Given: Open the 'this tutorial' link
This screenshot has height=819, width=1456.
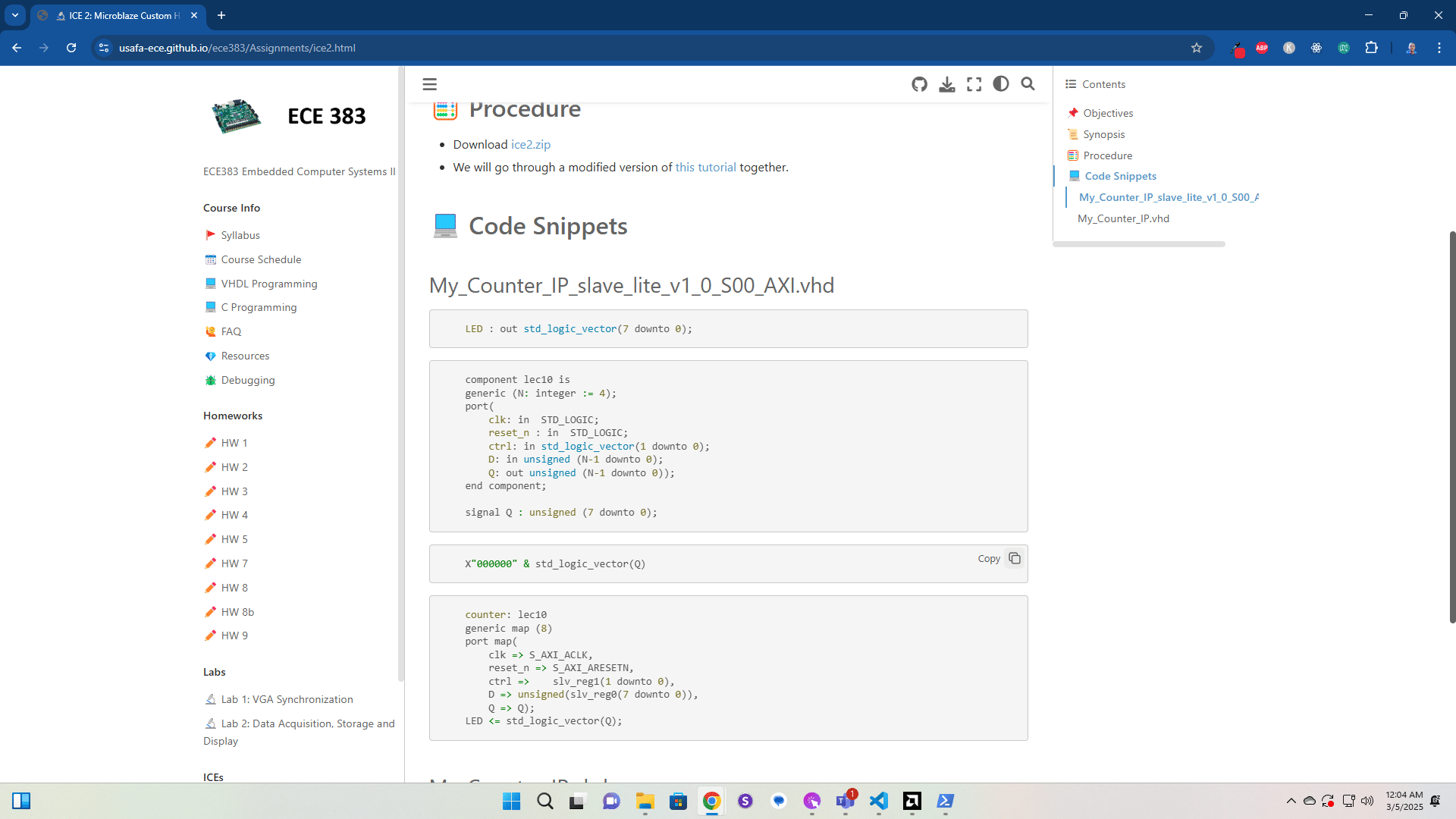Looking at the screenshot, I should [705, 168].
